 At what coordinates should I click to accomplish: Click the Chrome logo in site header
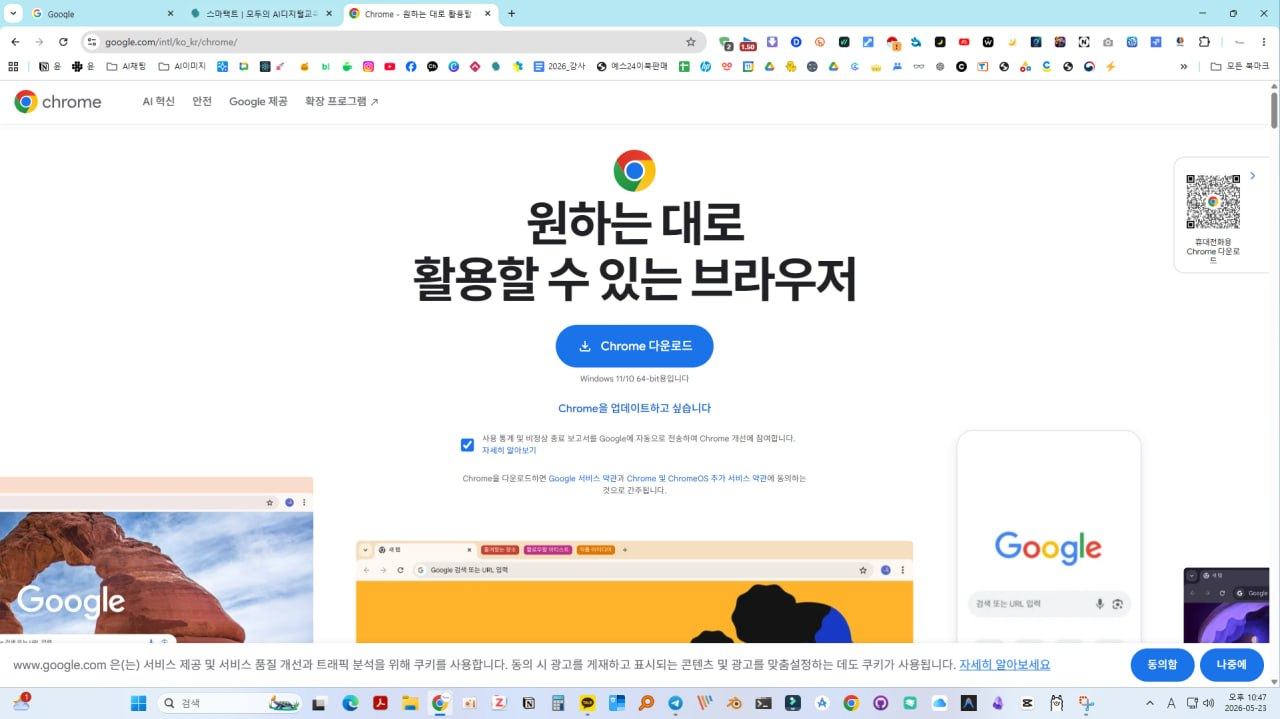(x=58, y=101)
